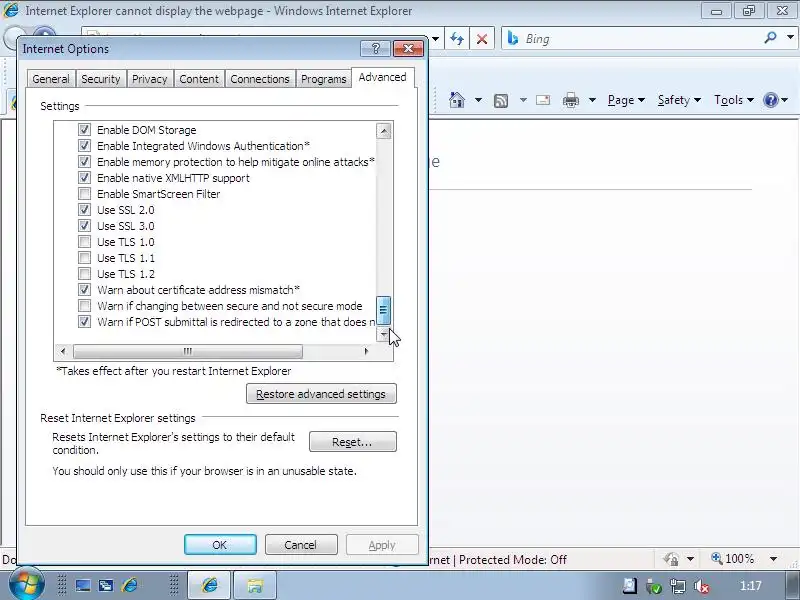800x600 pixels.
Task: Open the search provider dropdown arrow
Action: (x=790, y=37)
